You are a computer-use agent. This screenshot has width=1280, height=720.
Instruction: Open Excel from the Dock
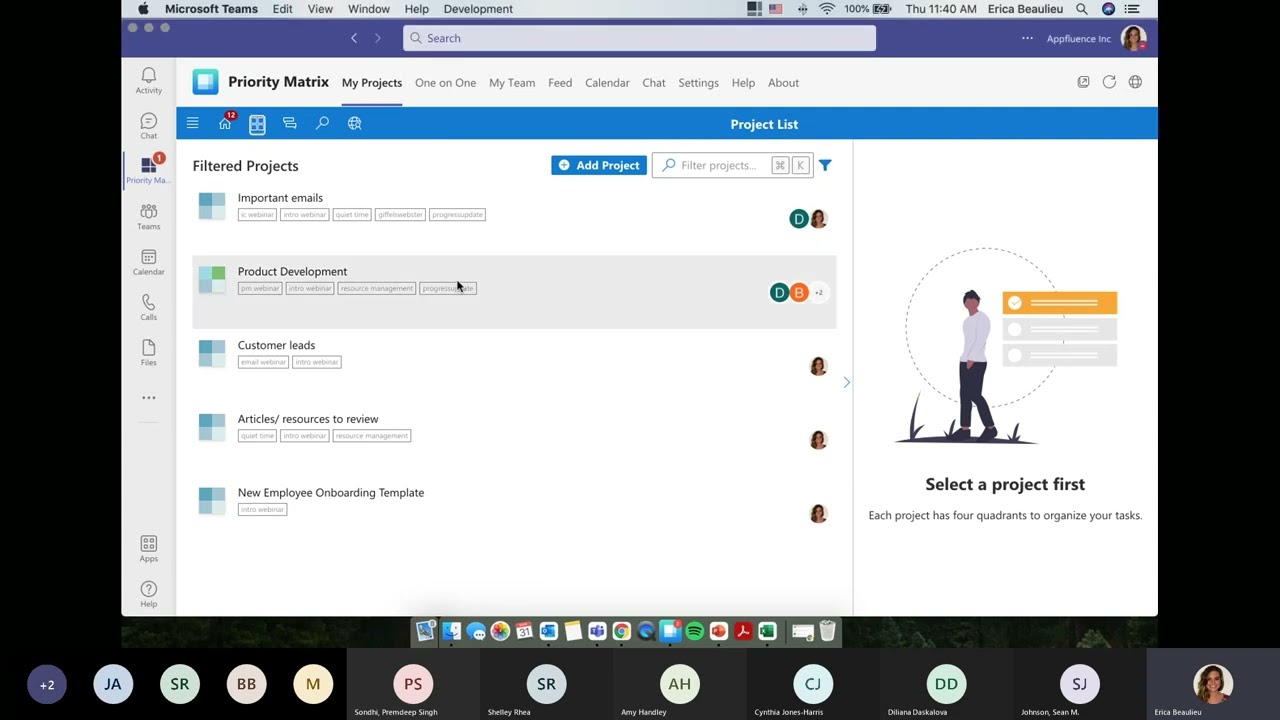tap(767, 631)
